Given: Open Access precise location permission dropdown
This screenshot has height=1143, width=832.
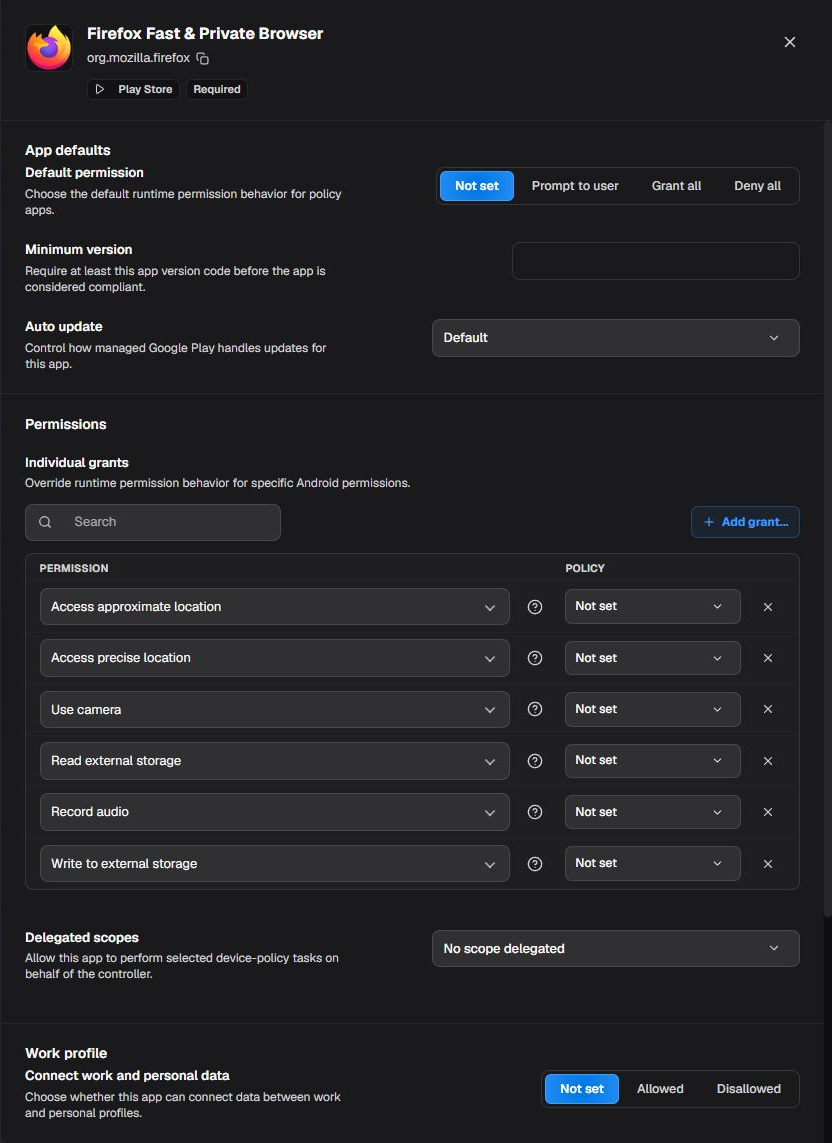Looking at the screenshot, I should point(274,658).
